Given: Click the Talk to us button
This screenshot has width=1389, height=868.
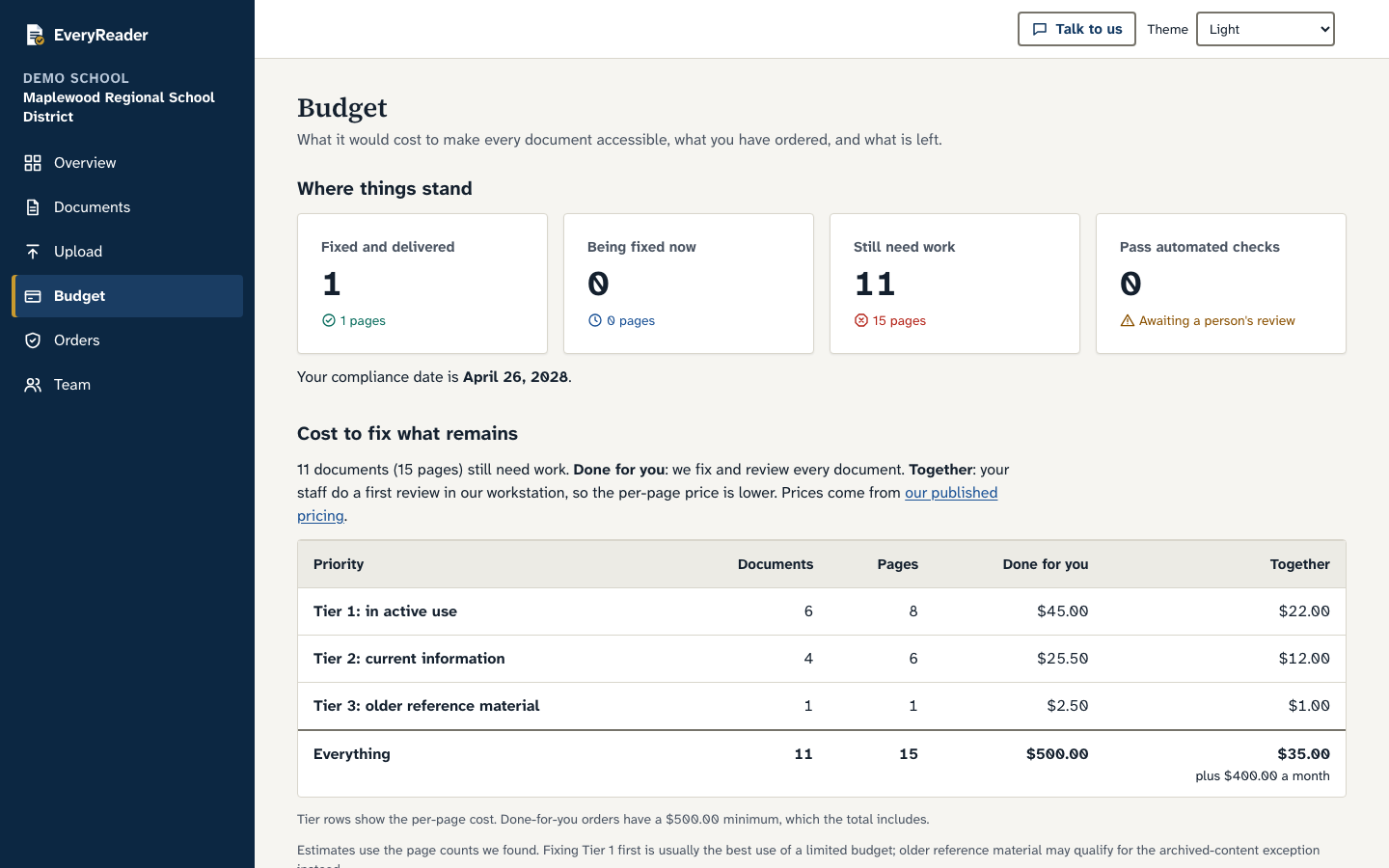Looking at the screenshot, I should click(1076, 29).
